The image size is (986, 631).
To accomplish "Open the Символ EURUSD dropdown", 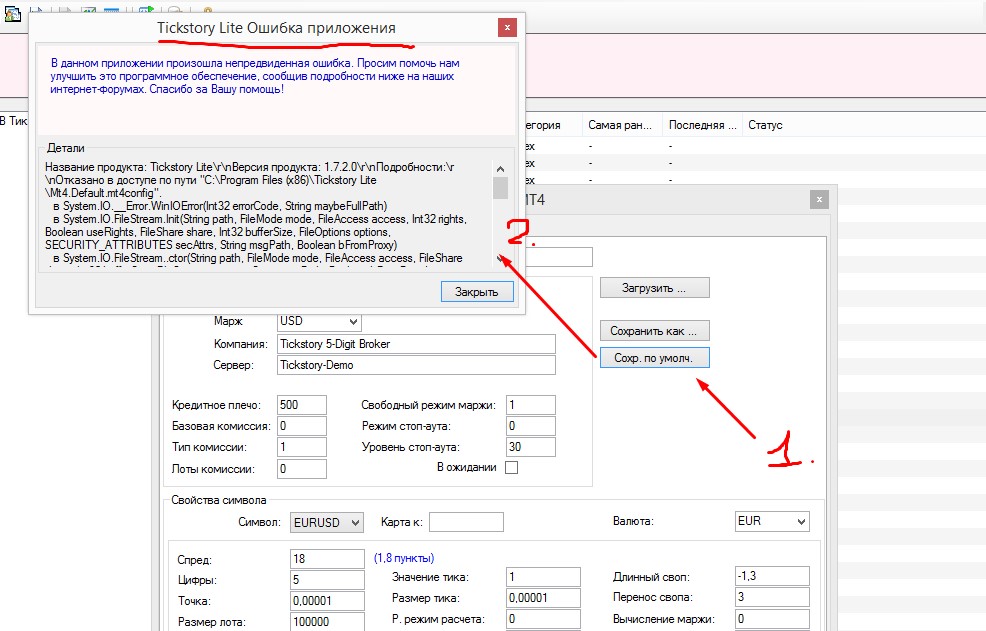I will point(327,523).
